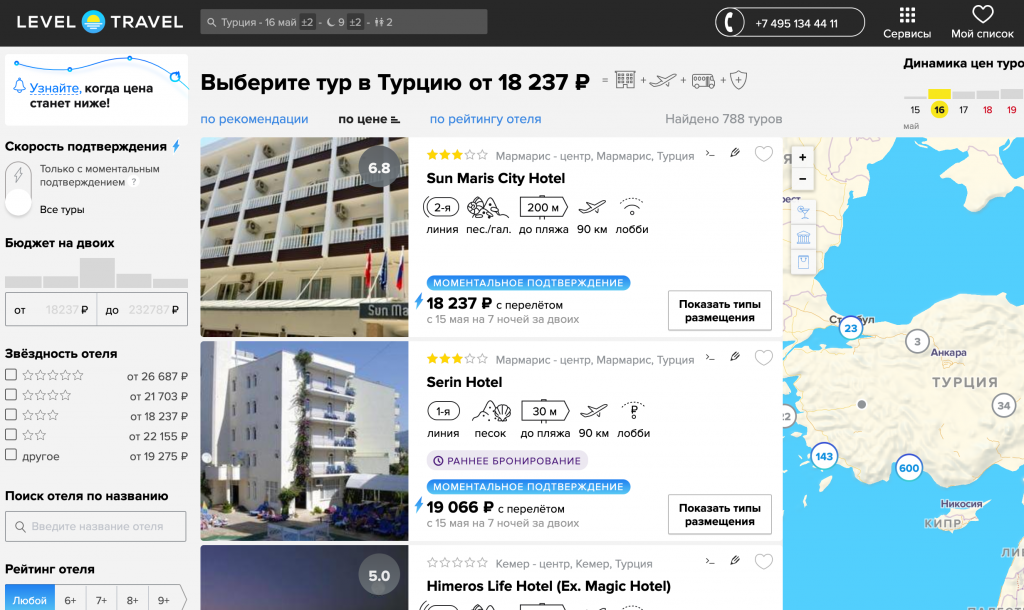
Task: Check the three-star hotel filter
Action: (x=10, y=415)
